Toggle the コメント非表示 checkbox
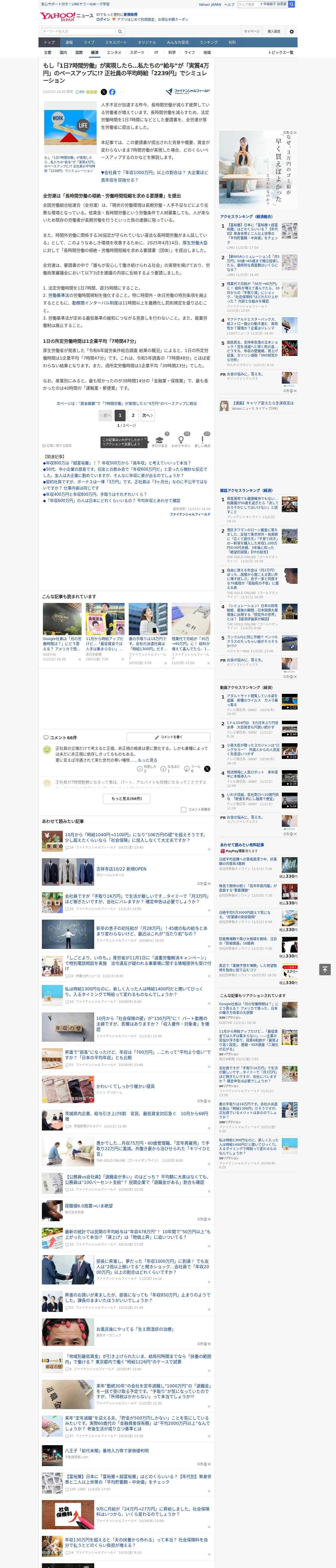The image size is (336, 1568). 183,810
